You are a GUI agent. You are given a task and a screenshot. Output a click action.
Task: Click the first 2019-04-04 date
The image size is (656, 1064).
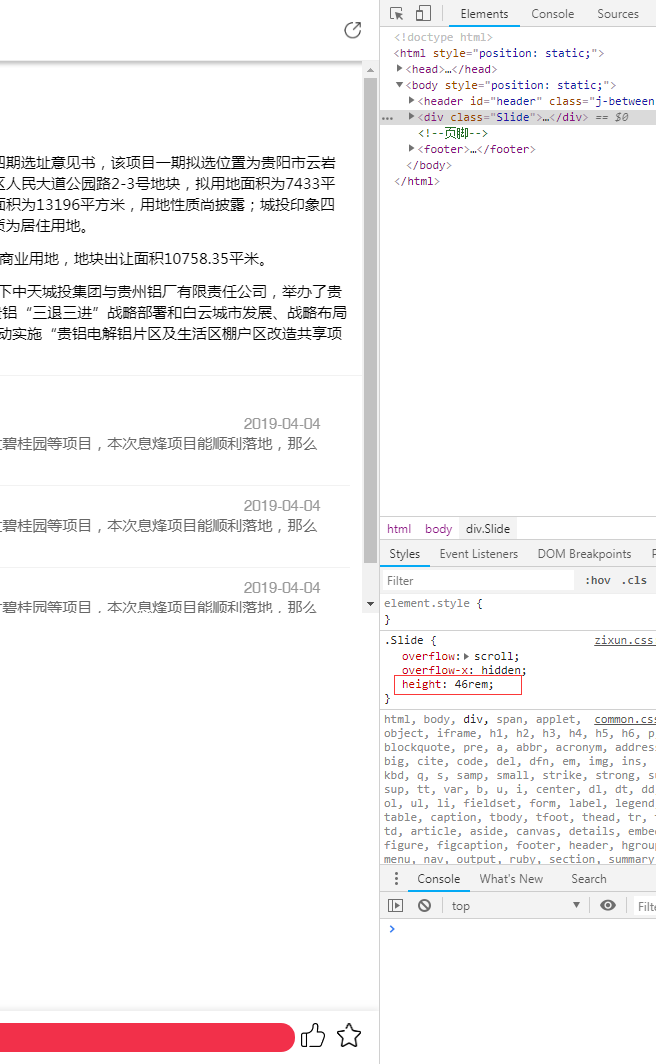(282, 423)
